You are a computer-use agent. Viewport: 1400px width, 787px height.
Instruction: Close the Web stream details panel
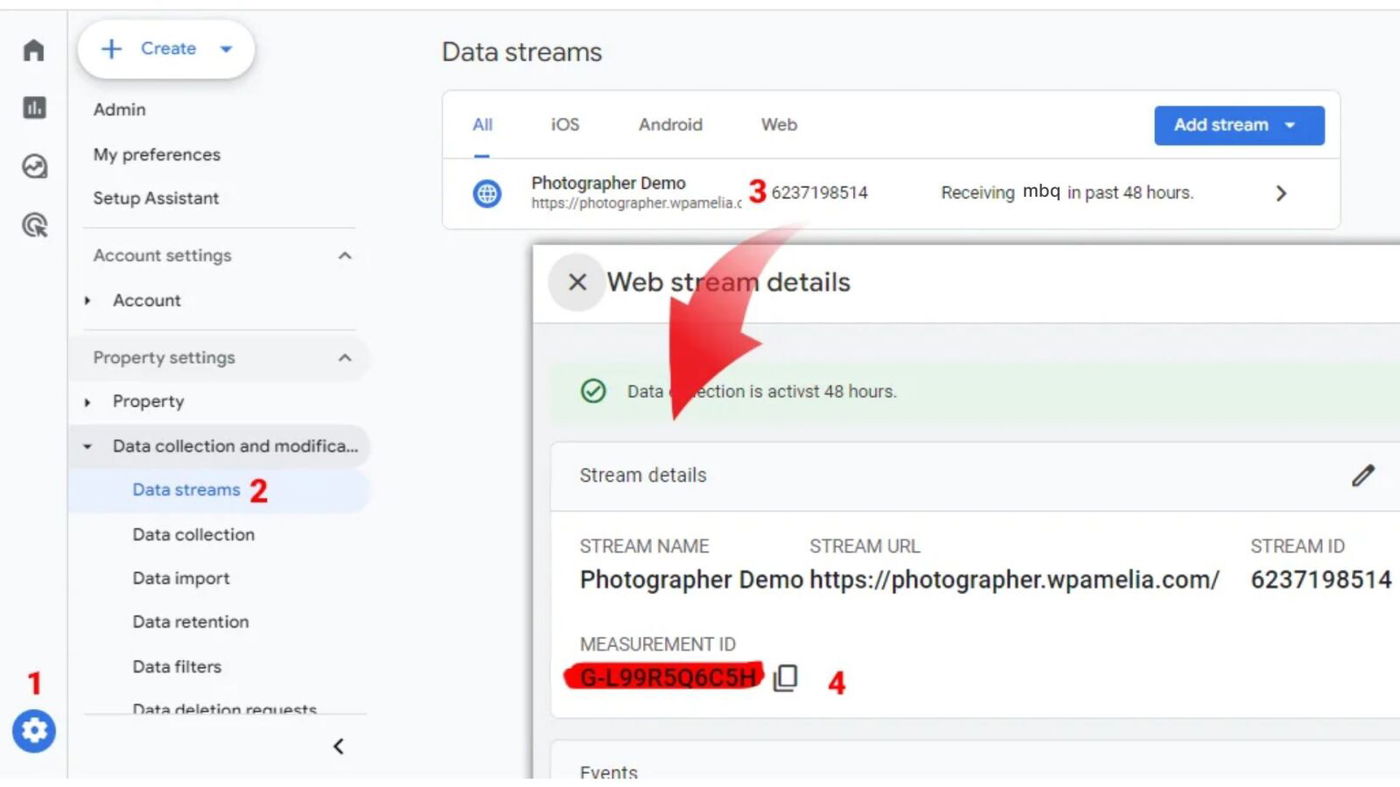(x=577, y=282)
